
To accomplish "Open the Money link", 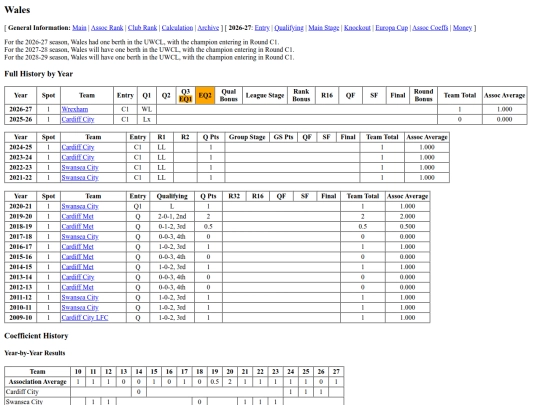I will pos(462,28).
